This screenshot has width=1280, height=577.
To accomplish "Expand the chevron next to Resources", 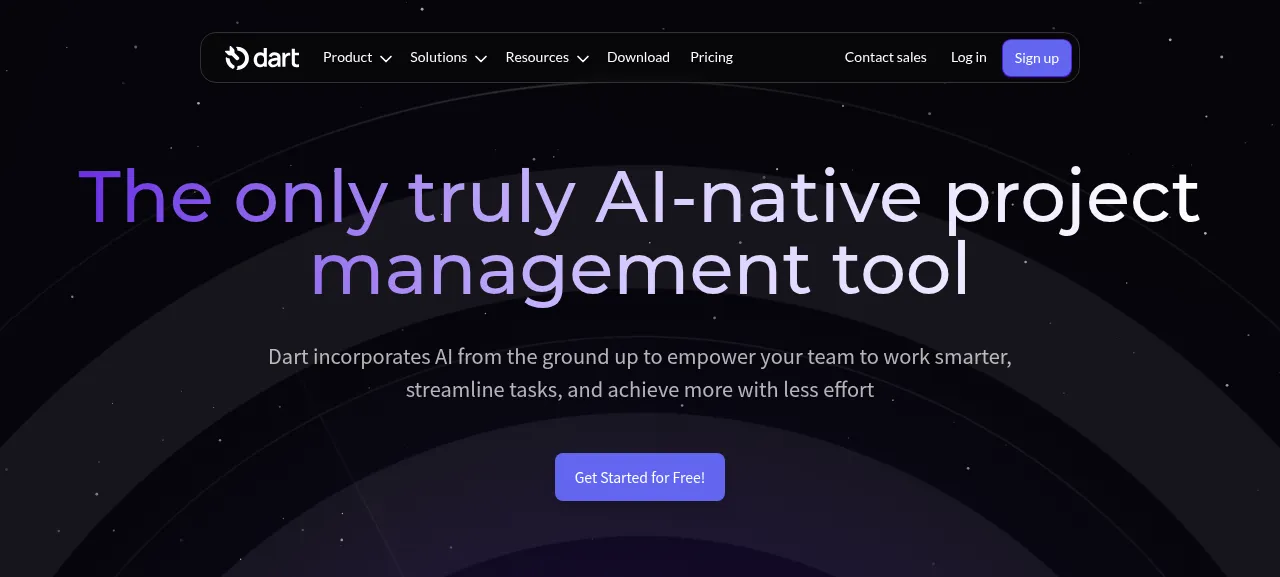I will (583, 59).
